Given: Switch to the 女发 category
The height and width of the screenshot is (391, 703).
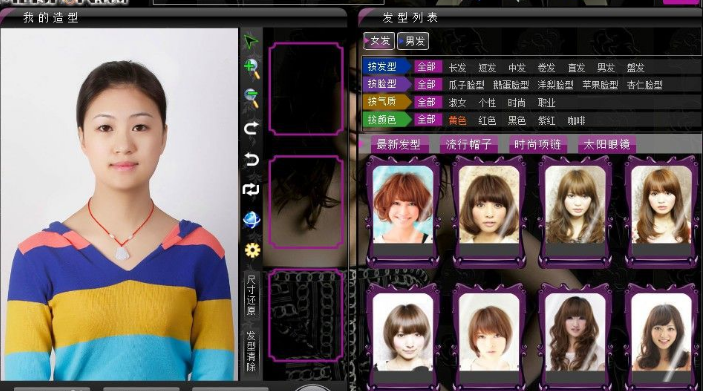Looking at the screenshot, I should coord(379,41).
